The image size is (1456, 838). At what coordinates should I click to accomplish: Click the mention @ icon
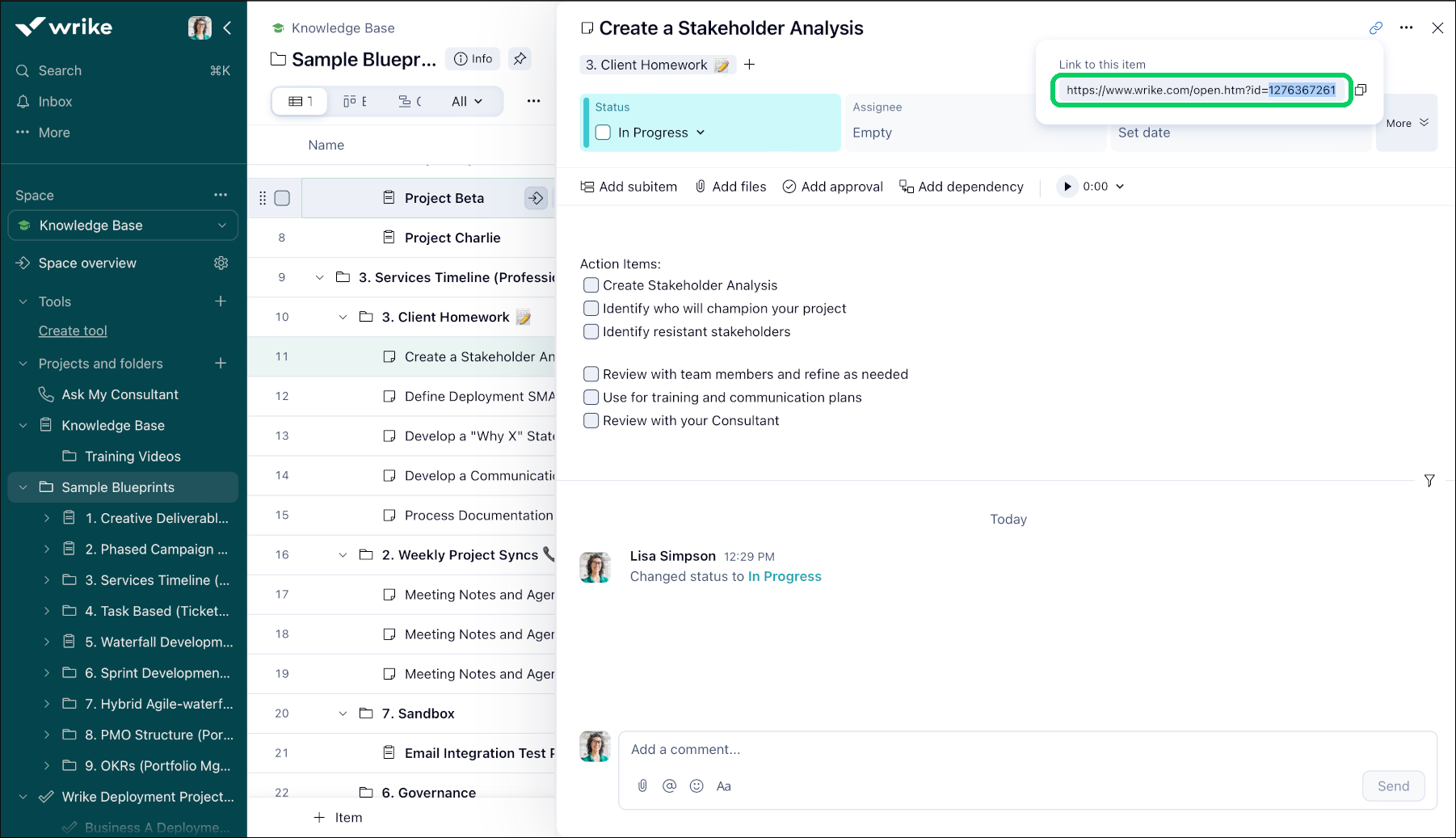tap(669, 786)
